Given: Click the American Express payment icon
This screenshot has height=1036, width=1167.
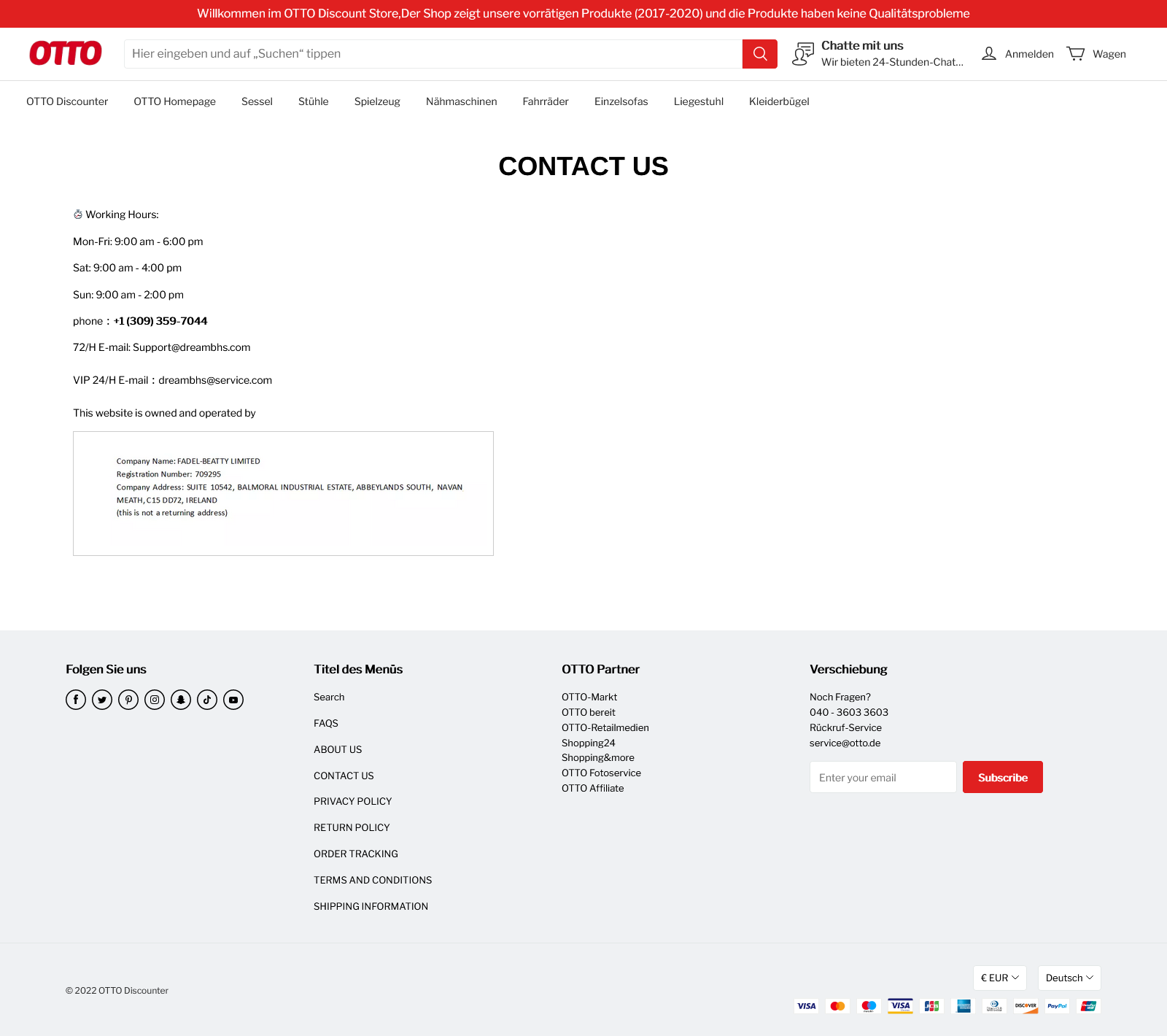Looking at the screenshot, I should [963, 1006].
